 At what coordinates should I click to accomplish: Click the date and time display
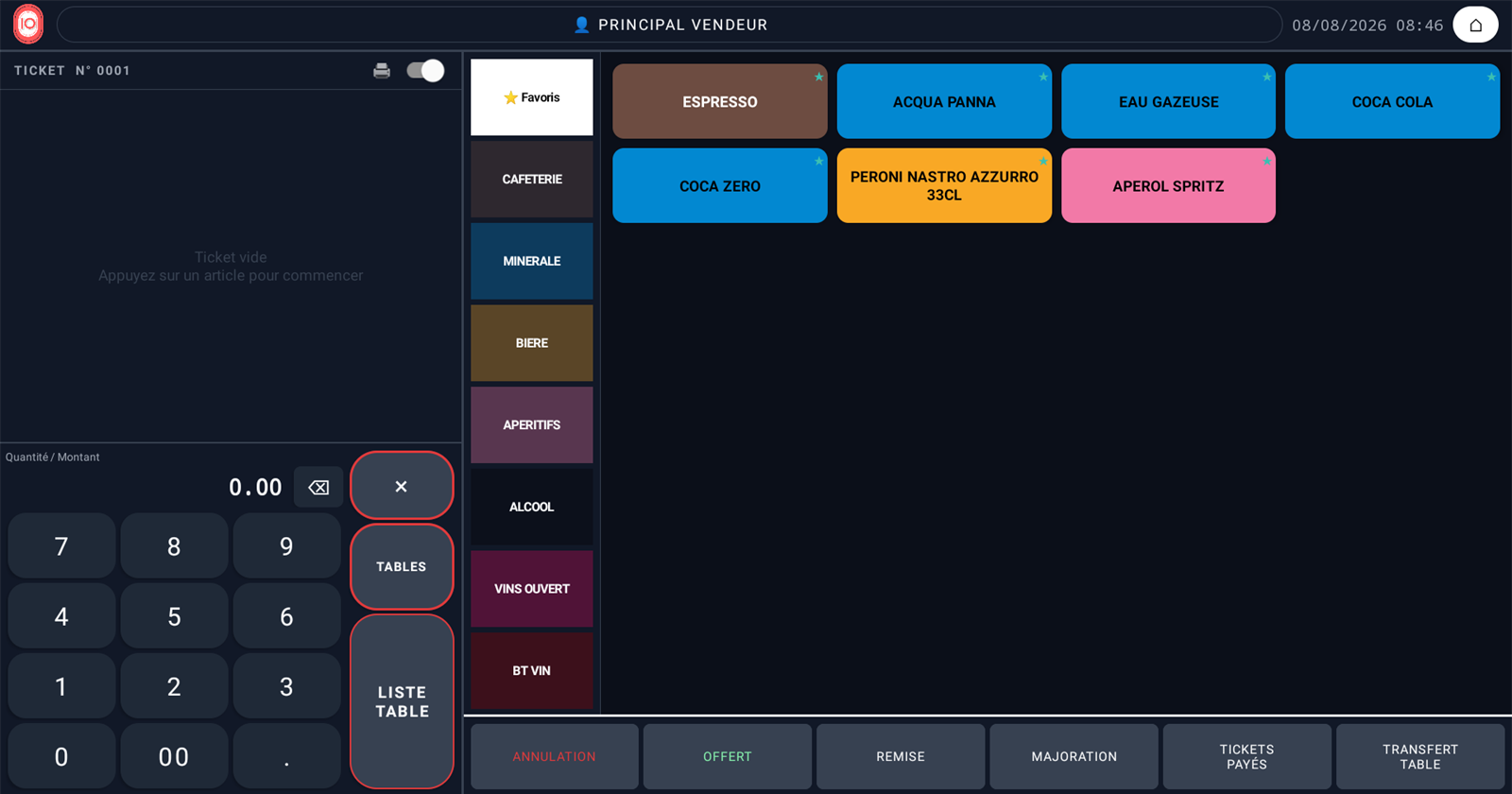tap(1367, 26)
